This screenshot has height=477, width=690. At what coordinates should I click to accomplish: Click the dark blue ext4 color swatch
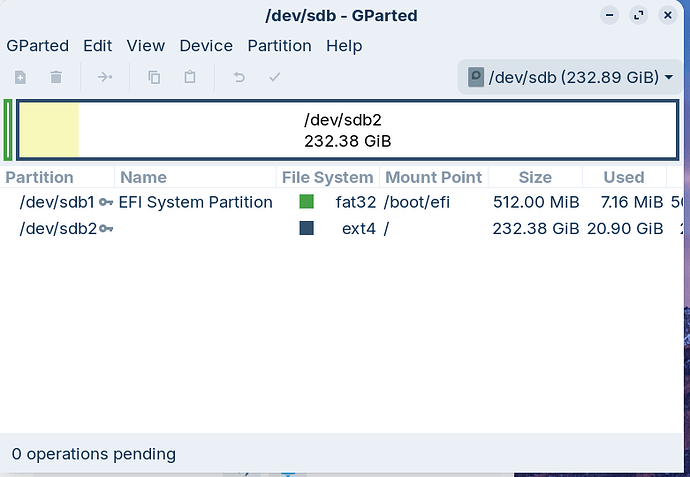tap(307, 228)
